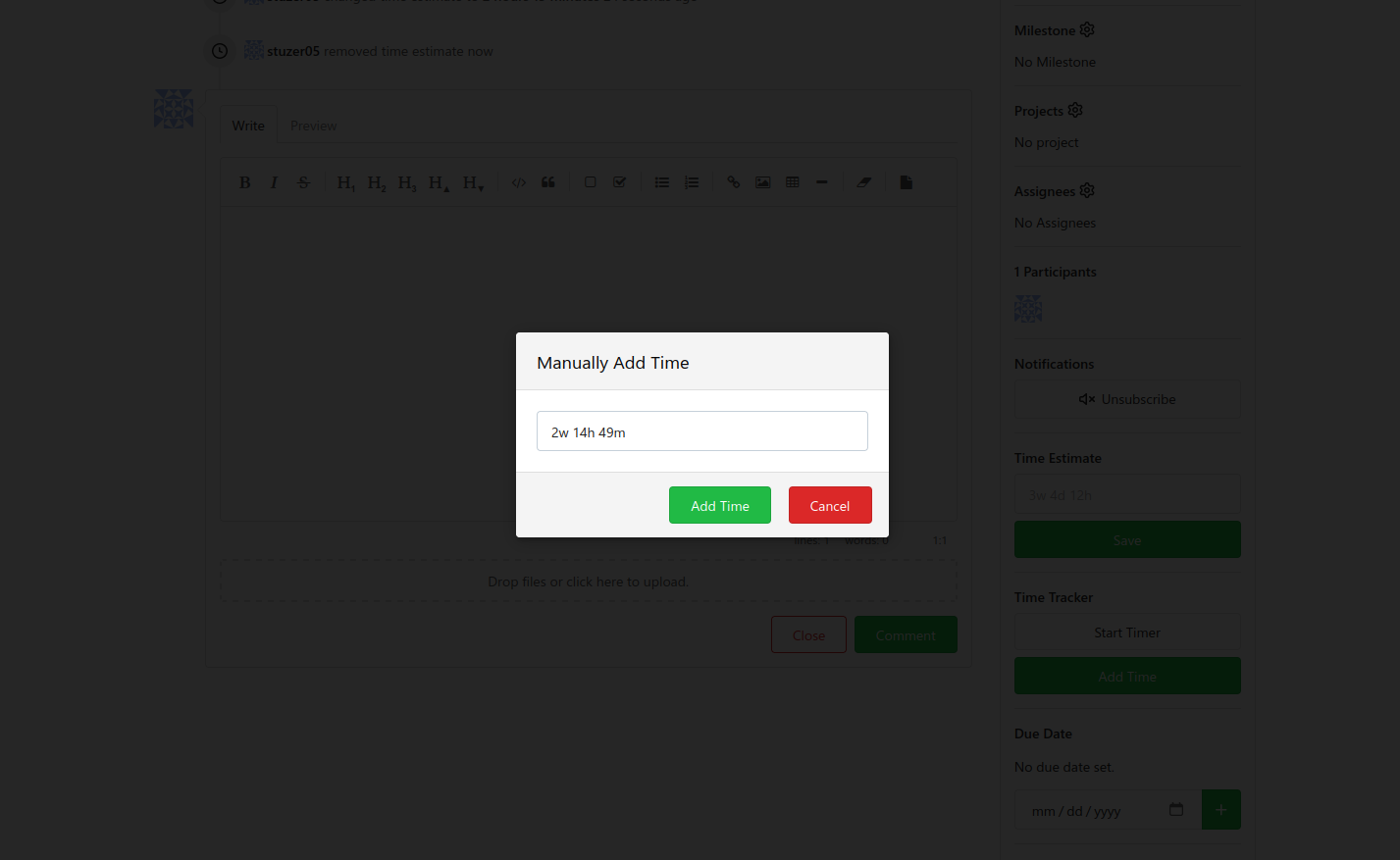Click the Unsubscribe notifications button
Screen dimensions: 1400x860
1127,399
